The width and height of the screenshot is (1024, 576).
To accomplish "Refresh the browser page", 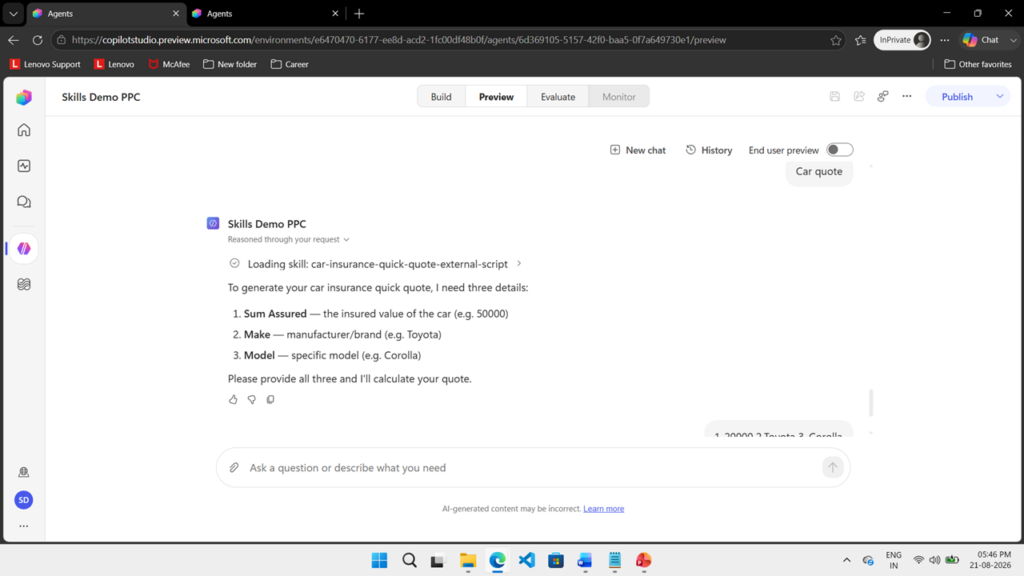I will (38, 40).
